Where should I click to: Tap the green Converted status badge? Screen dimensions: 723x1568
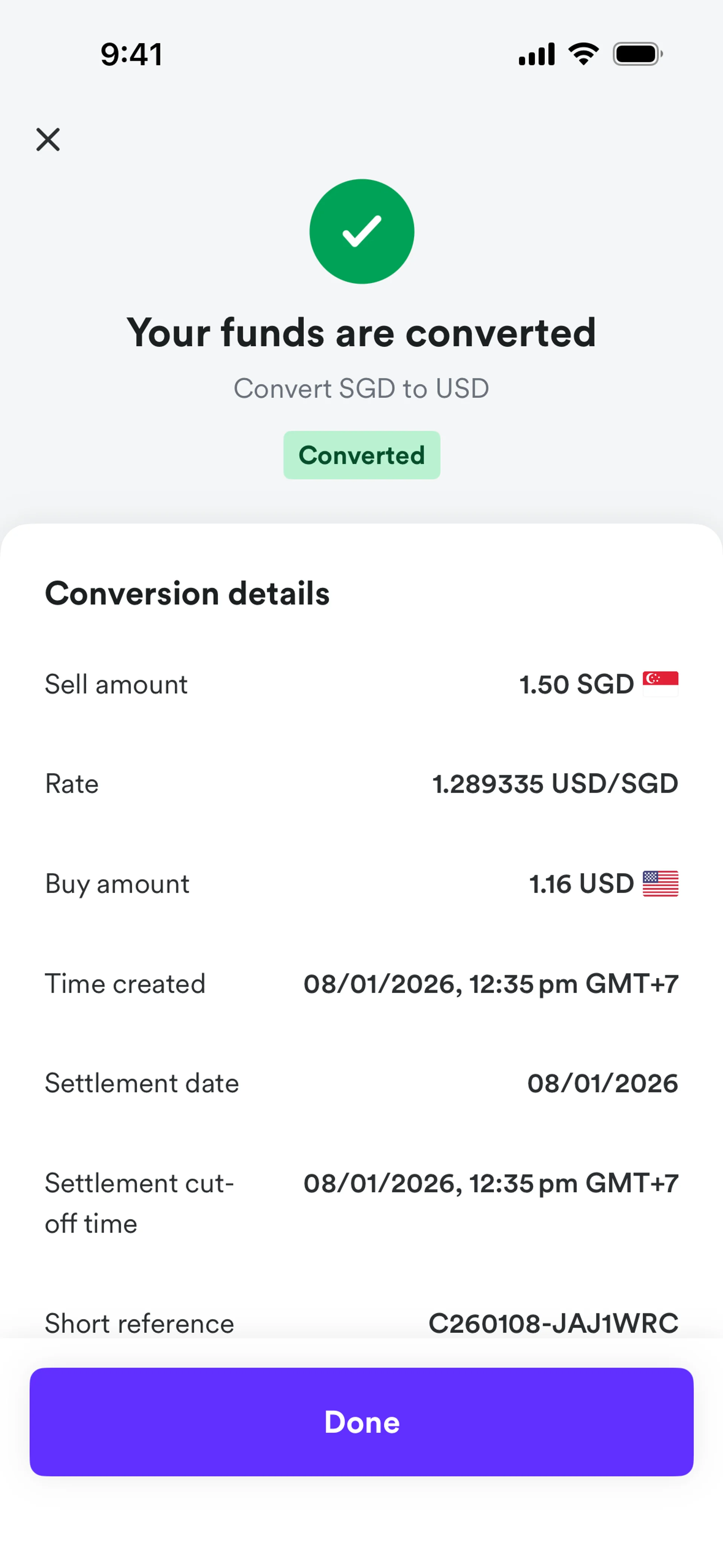[361, 455]
